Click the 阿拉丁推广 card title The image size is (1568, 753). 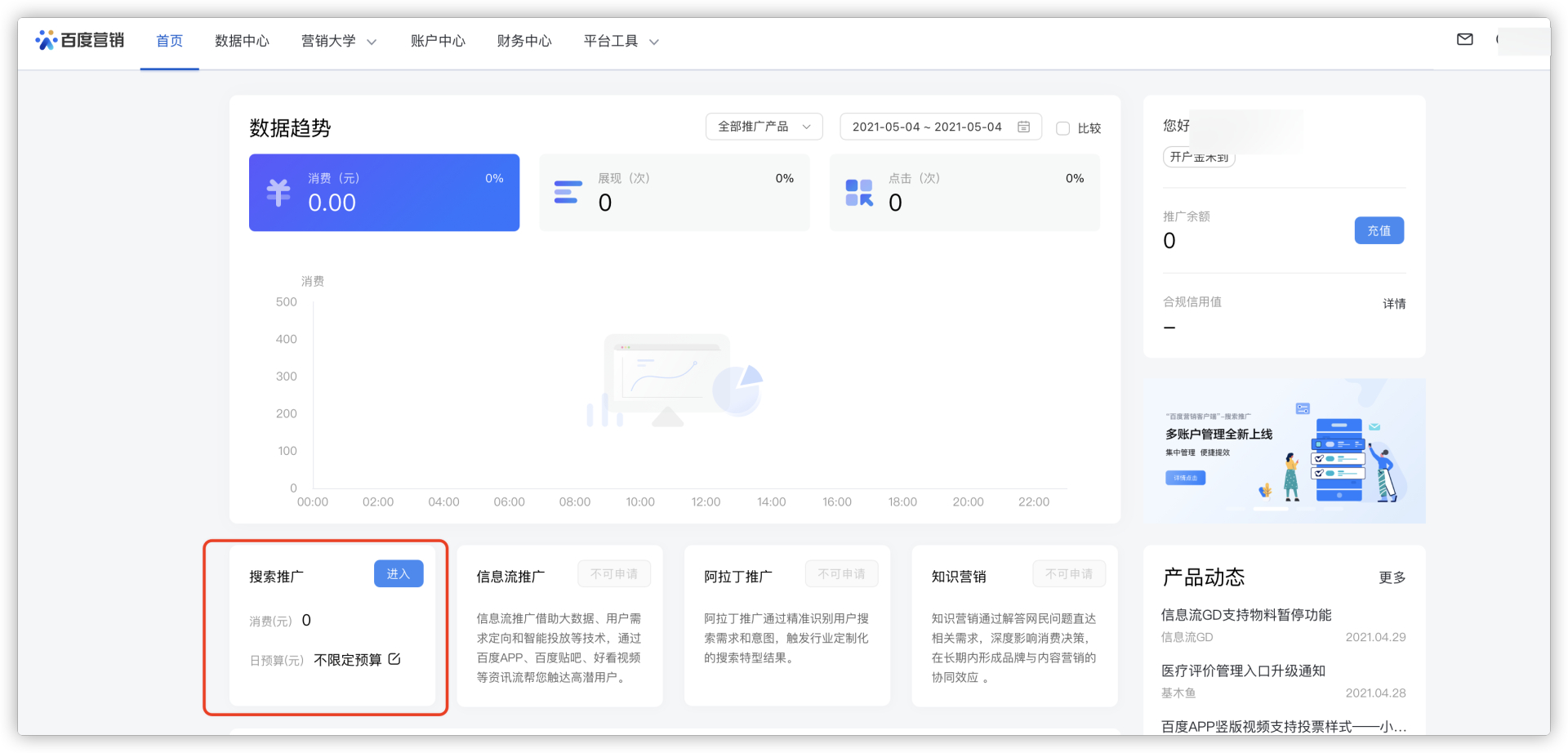[x=738, y=577]
